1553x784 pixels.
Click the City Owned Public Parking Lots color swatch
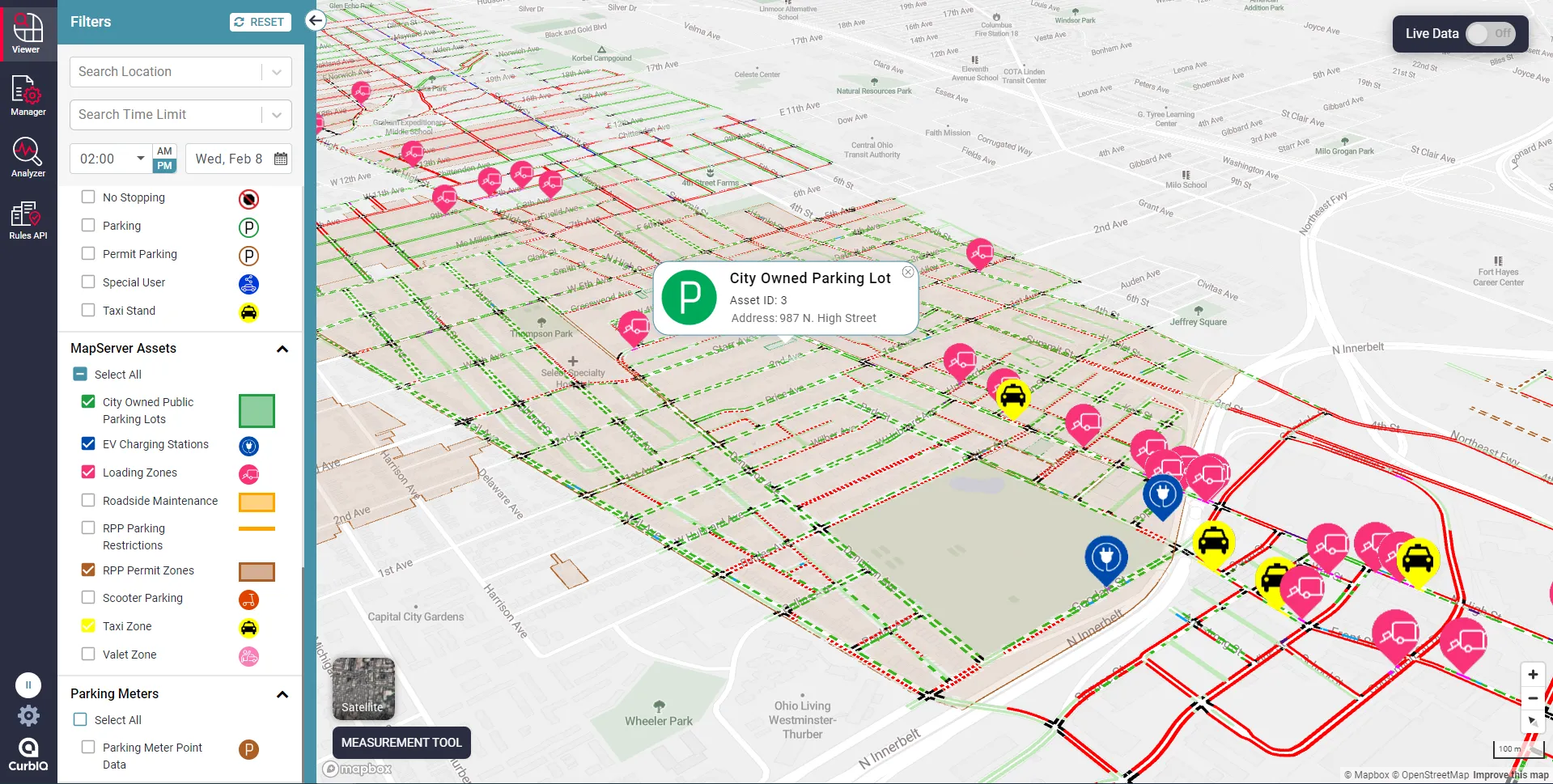[257, 410]
